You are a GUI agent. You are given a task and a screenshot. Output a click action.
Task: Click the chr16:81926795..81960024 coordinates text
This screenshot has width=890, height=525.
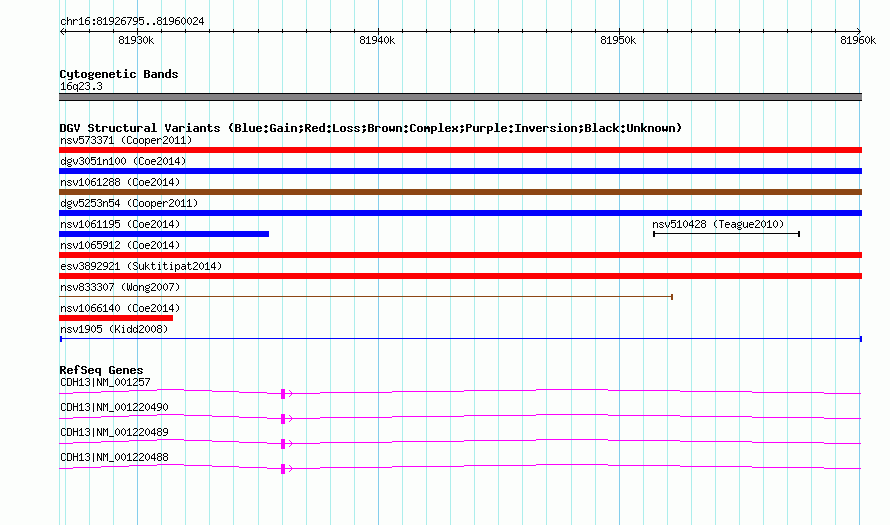pyautogui.click(x=132, y=22)
